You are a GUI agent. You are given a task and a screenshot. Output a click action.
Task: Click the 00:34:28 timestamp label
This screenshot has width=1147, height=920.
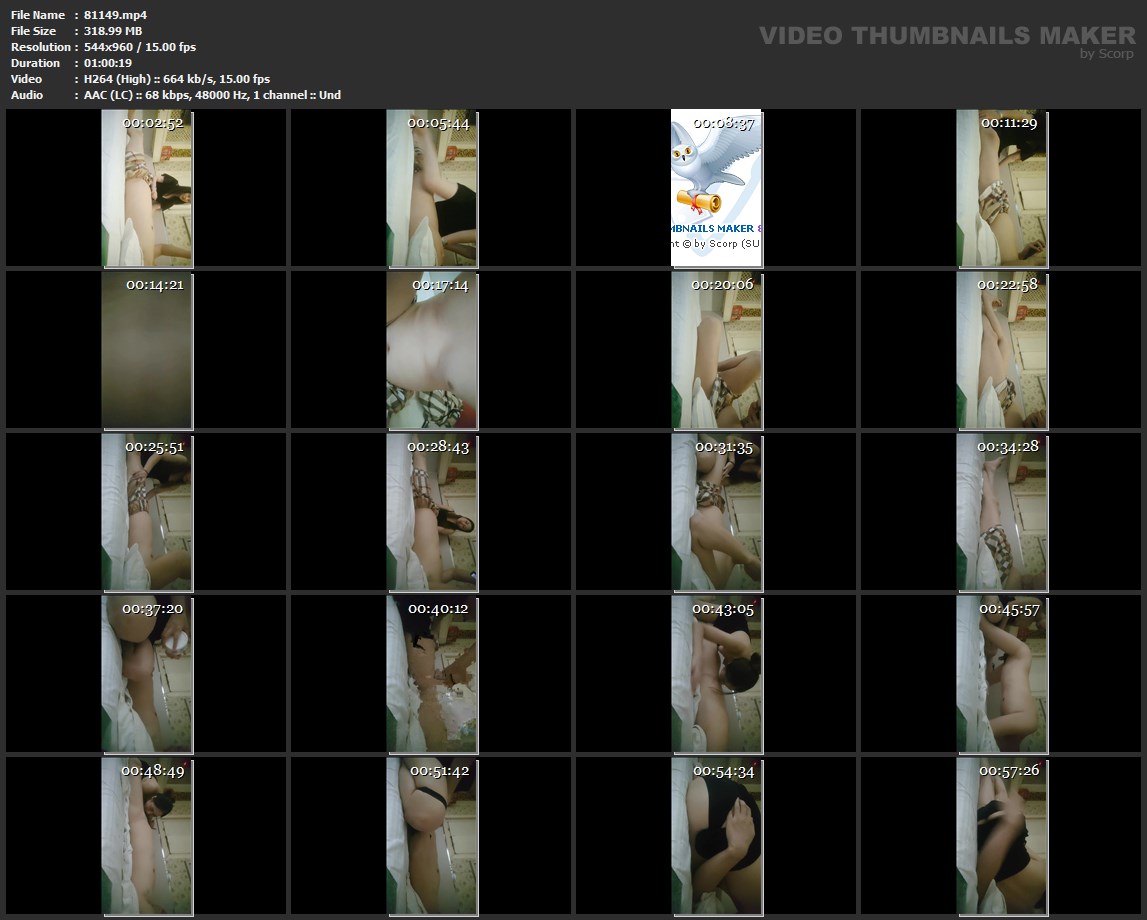pos(1007,446)
